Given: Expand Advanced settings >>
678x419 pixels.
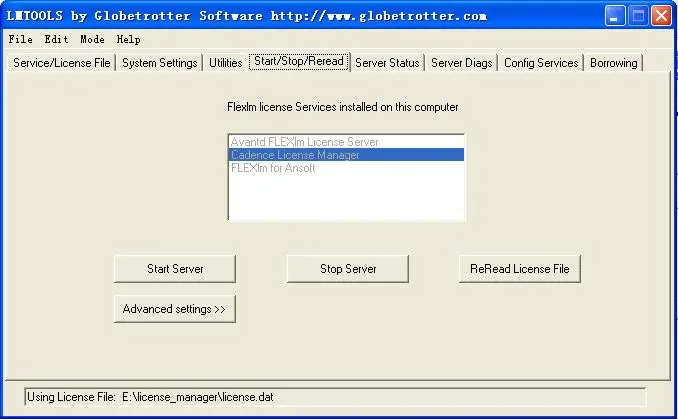Looking at the screenshot, I should (175, 309).
